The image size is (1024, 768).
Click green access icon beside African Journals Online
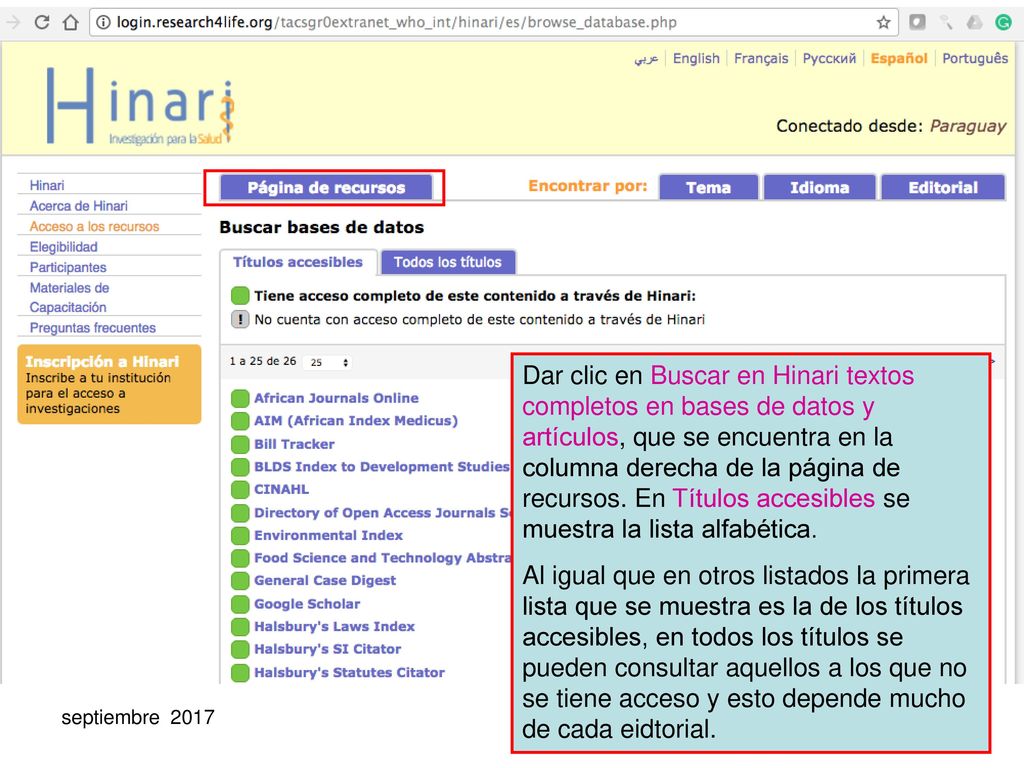click(240, 398)
